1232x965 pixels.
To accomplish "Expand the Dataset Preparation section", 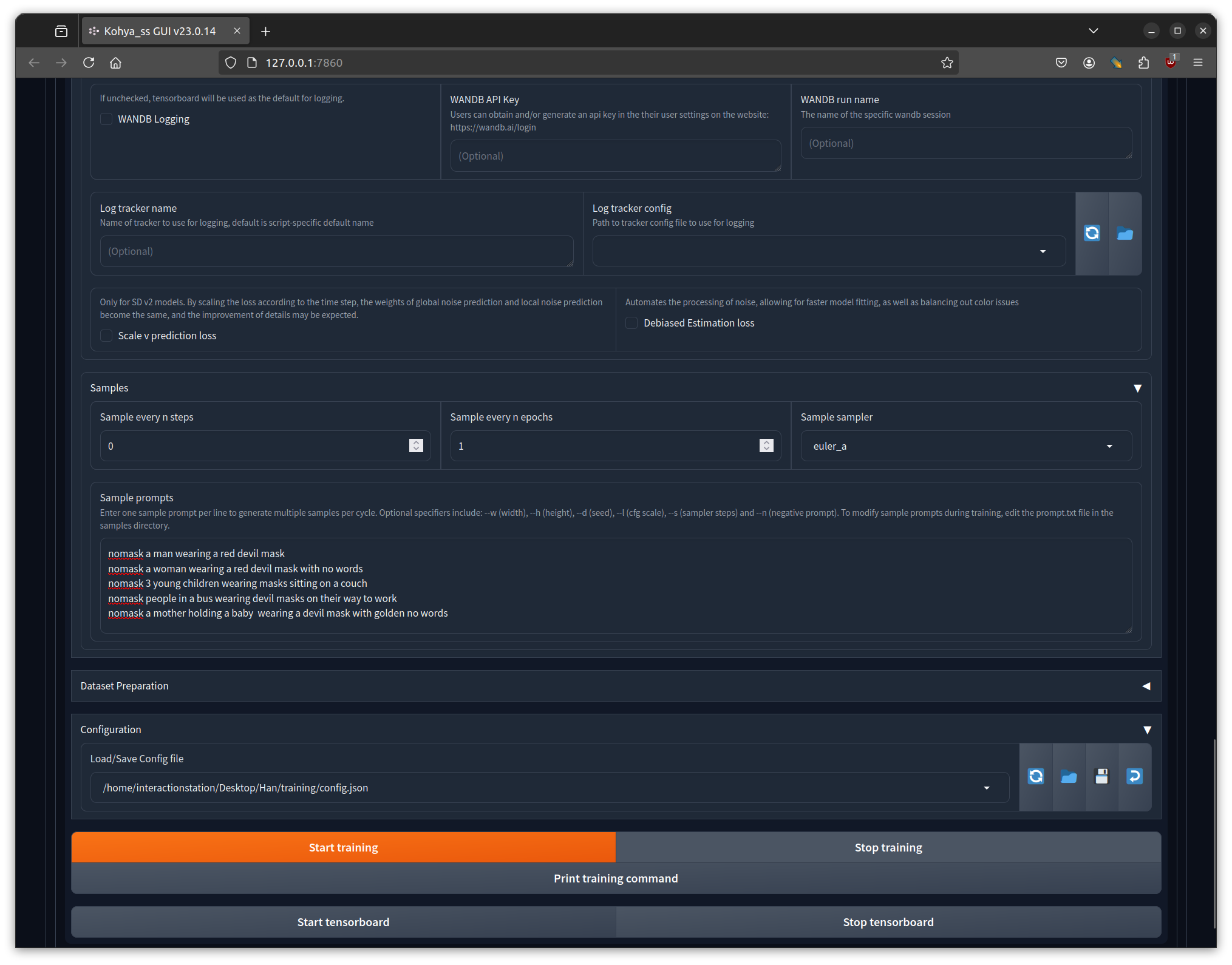I will (x=1146, y=686).
